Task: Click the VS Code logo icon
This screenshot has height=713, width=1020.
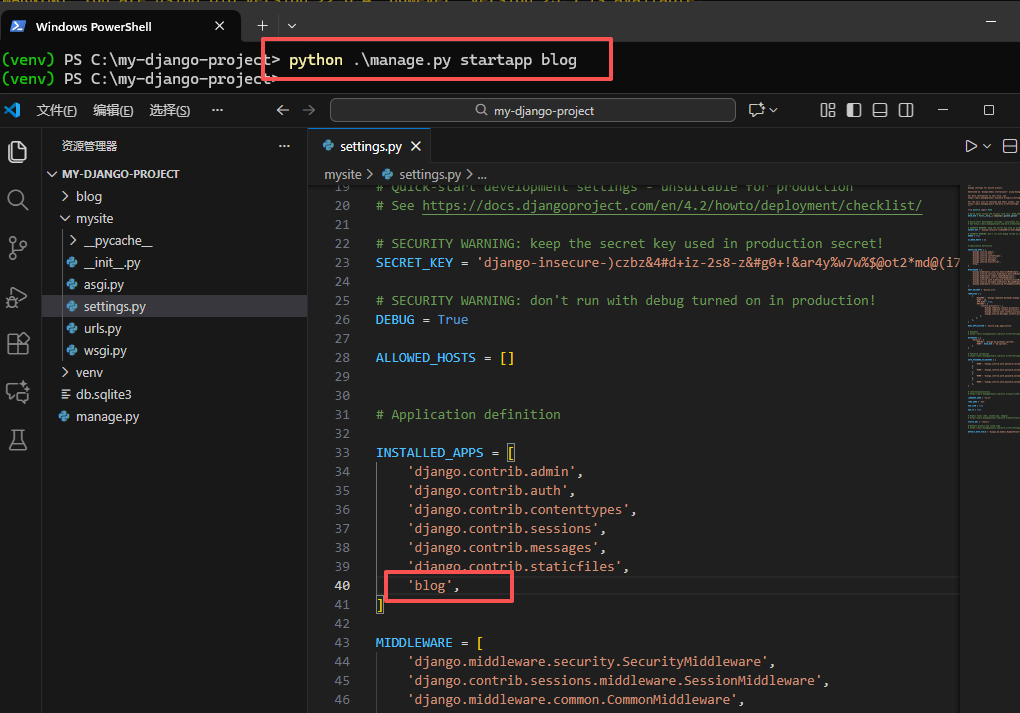Action: click(x=12, y=110)
